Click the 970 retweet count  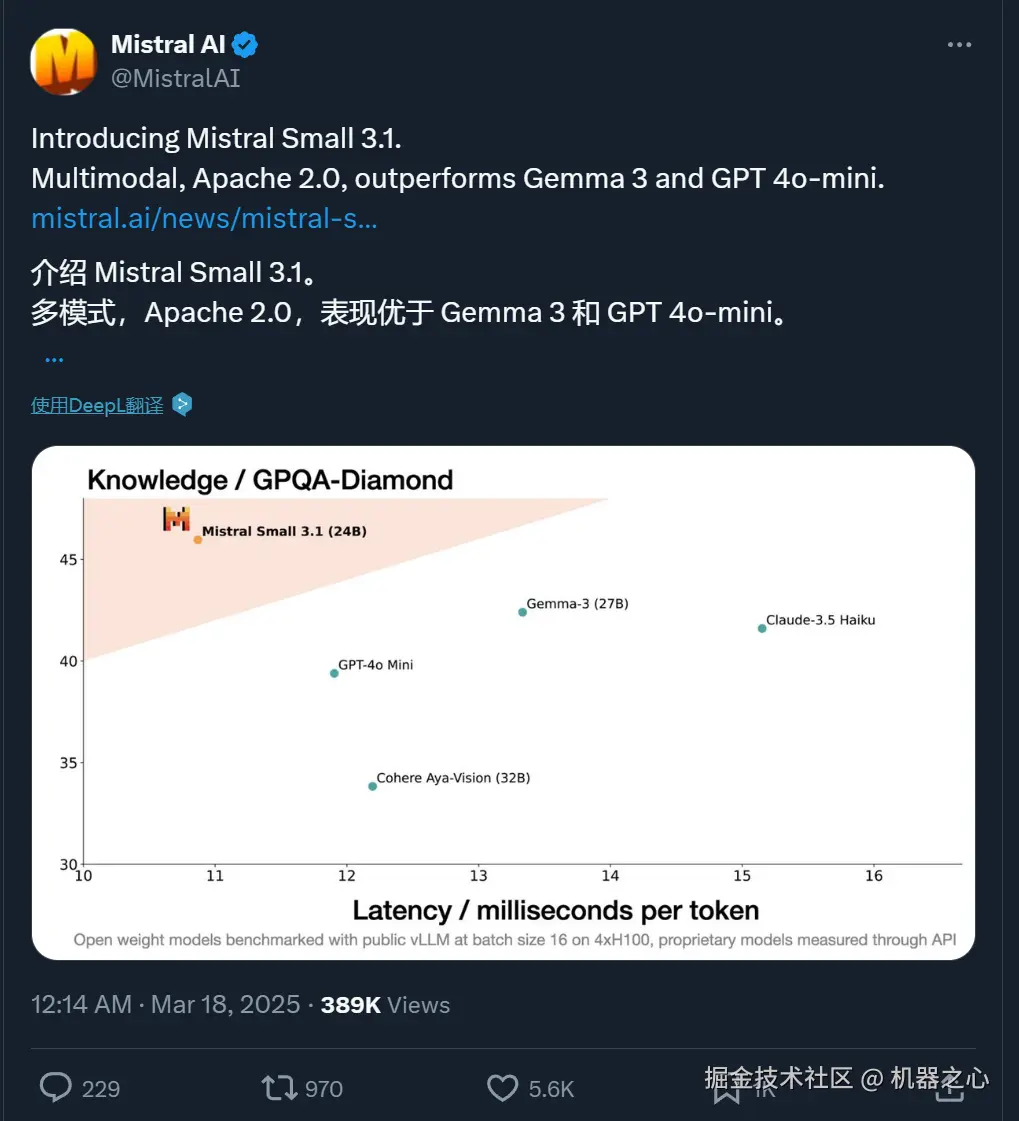[324, 1088]
